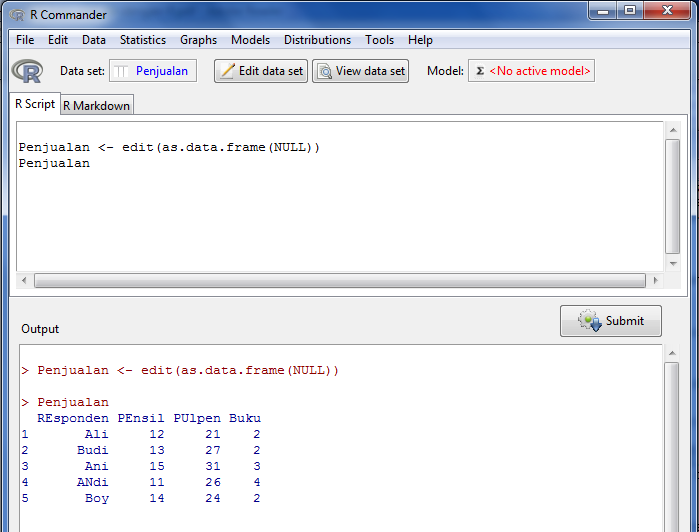Click 'PUlpen' column header in output
699x532 pixels.
pos(197,418)
